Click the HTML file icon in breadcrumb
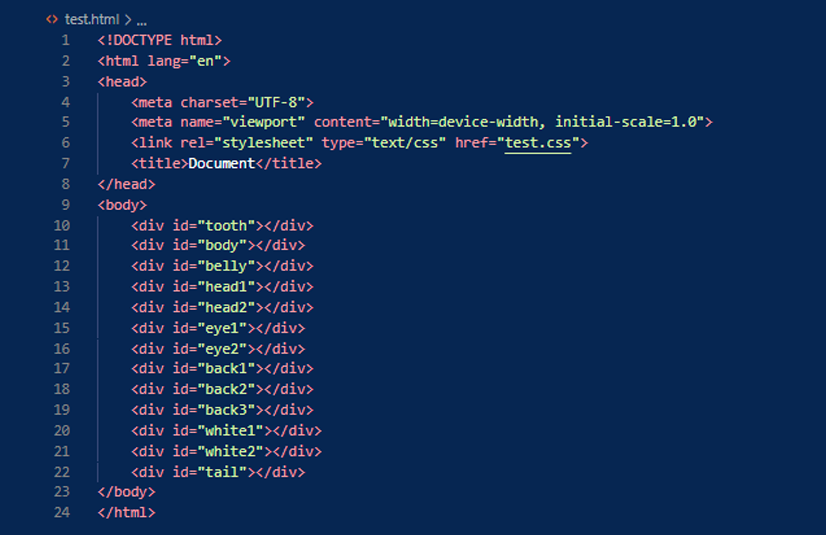The image size is (826, 535). (51, 20)
